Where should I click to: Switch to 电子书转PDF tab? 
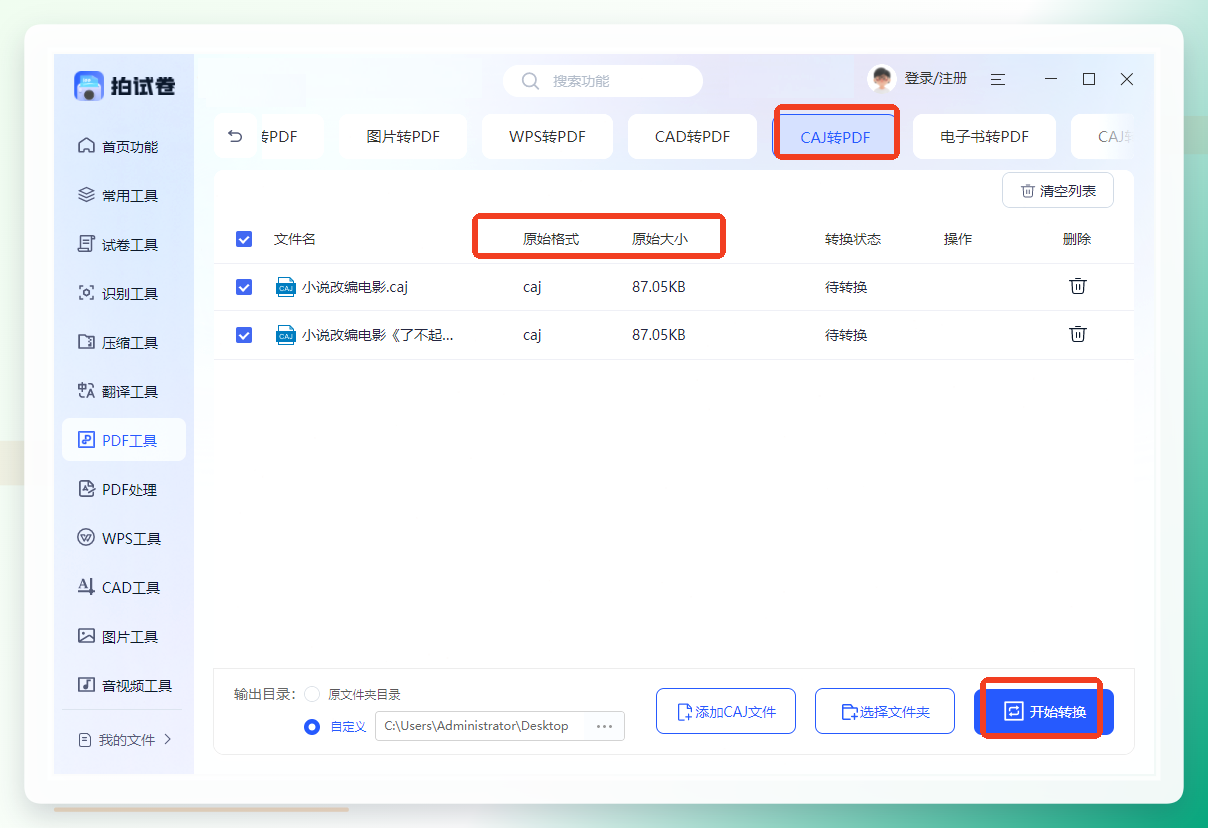(x=984, y=137)
